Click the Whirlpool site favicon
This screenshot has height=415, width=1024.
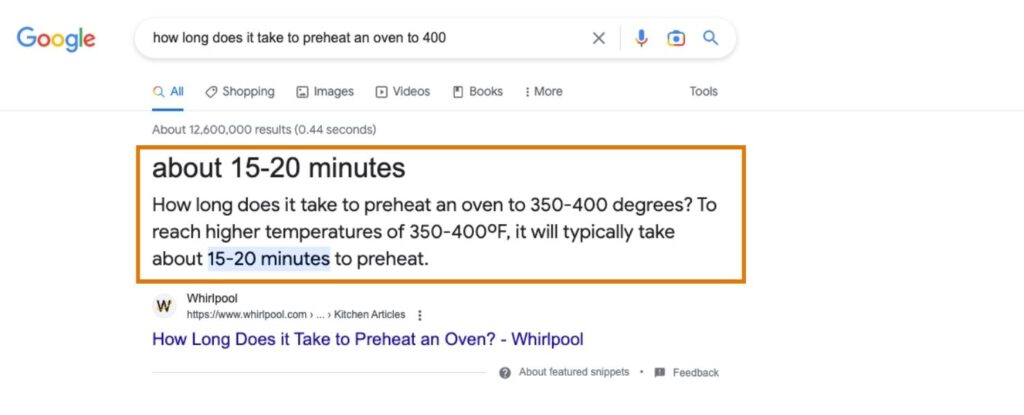tap(165, 306)
